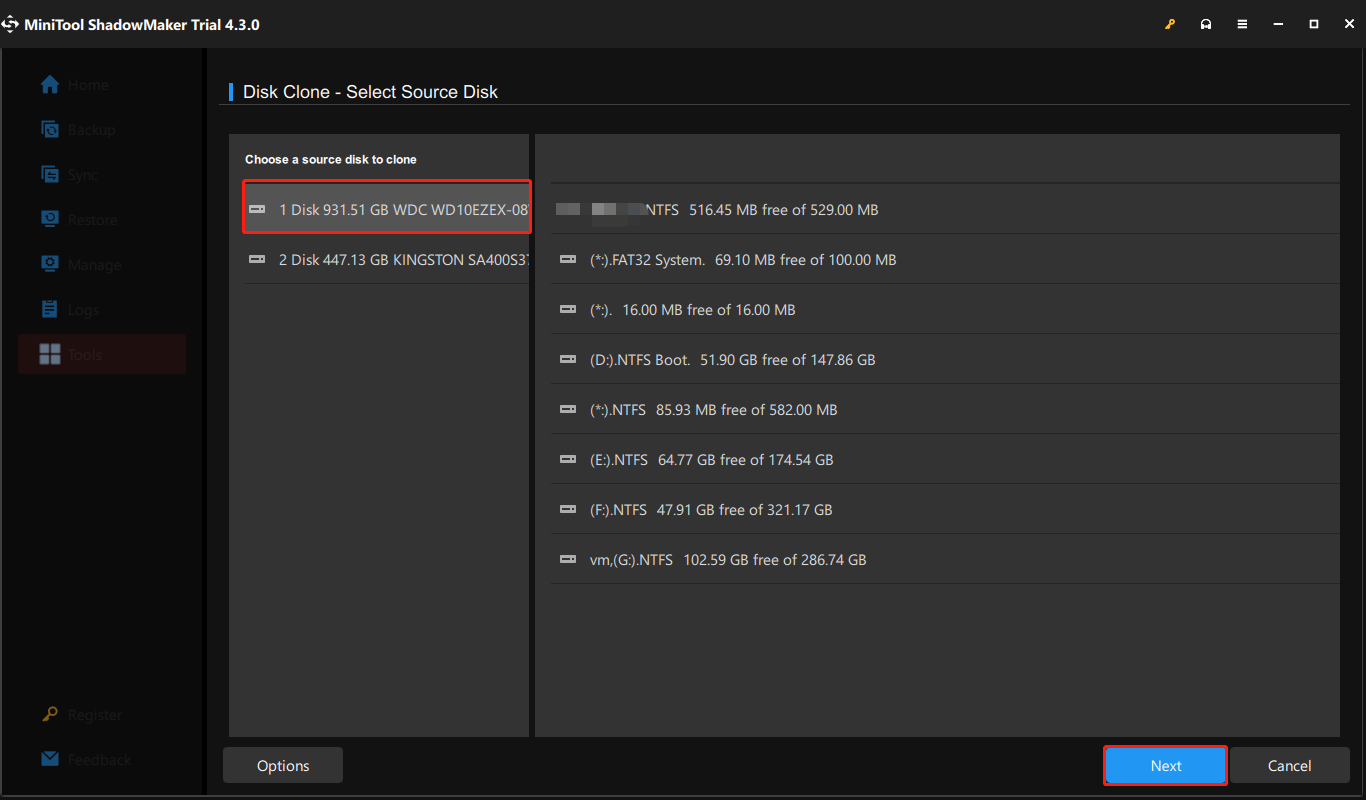
Task: Open the Backup section icon
Action: point(49,129)
